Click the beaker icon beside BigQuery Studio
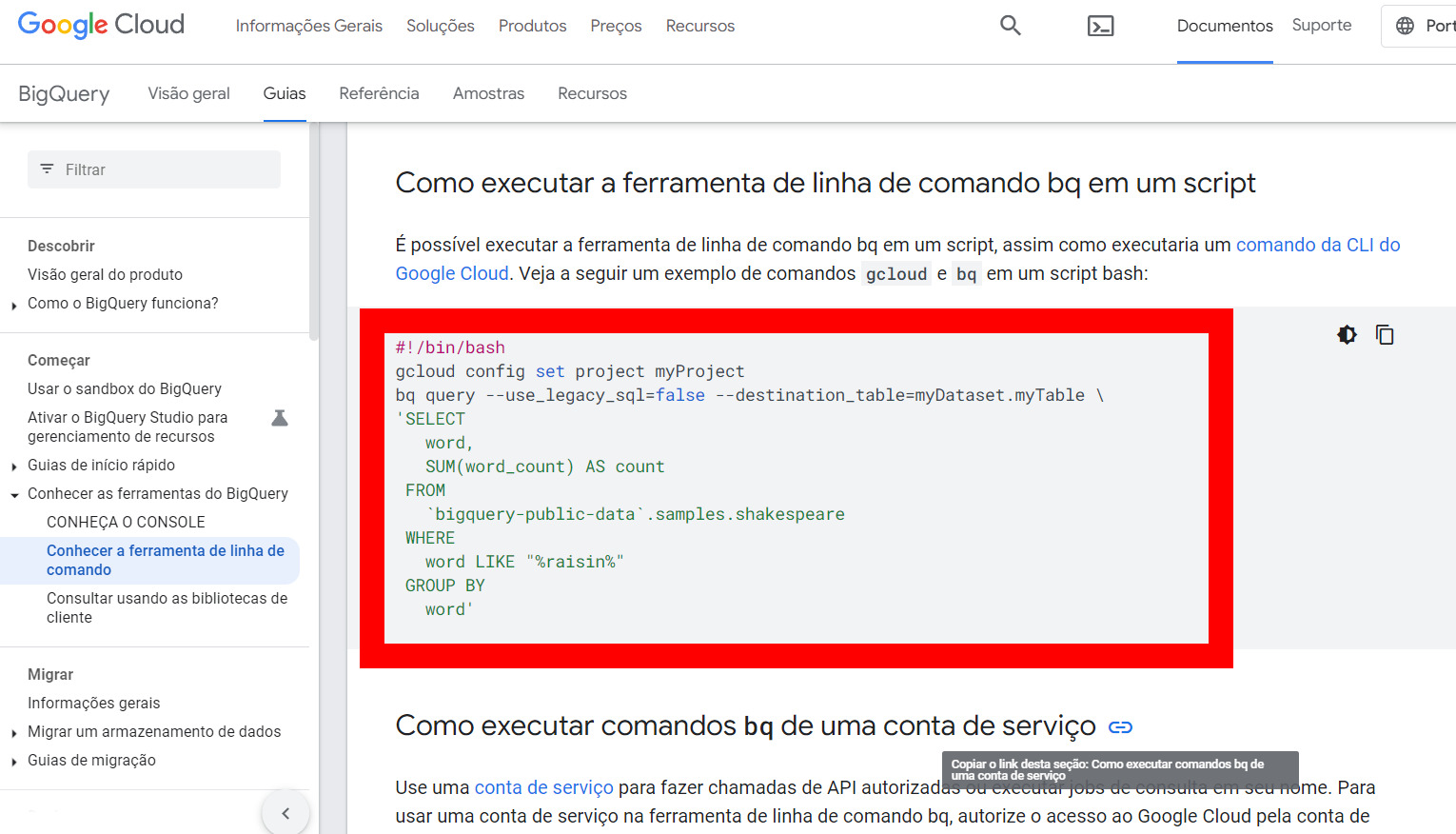This screenshot has height=834, width=1456. pyautogui.click(x=280, y=418)
